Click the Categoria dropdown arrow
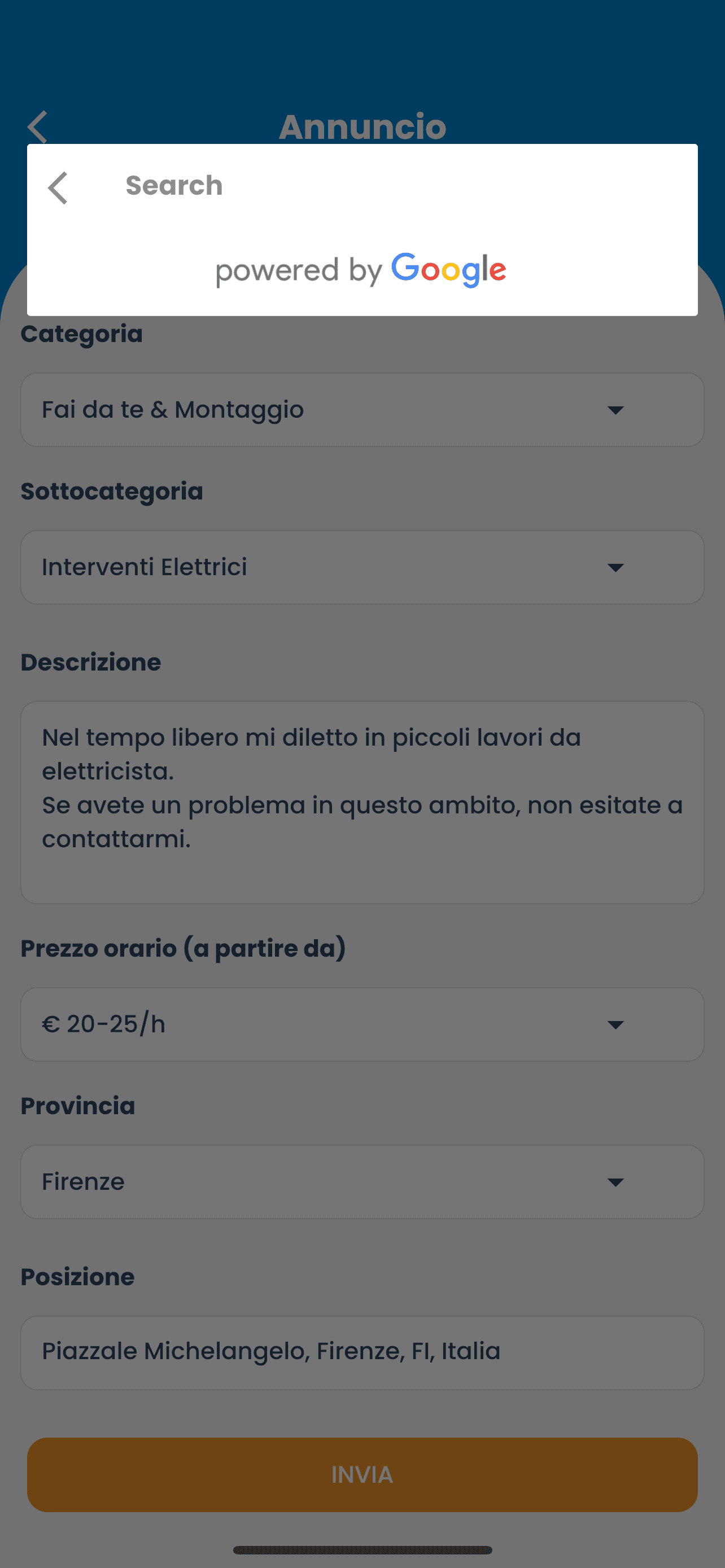This screenshot has height=1568, width=725. click(615, 410)
